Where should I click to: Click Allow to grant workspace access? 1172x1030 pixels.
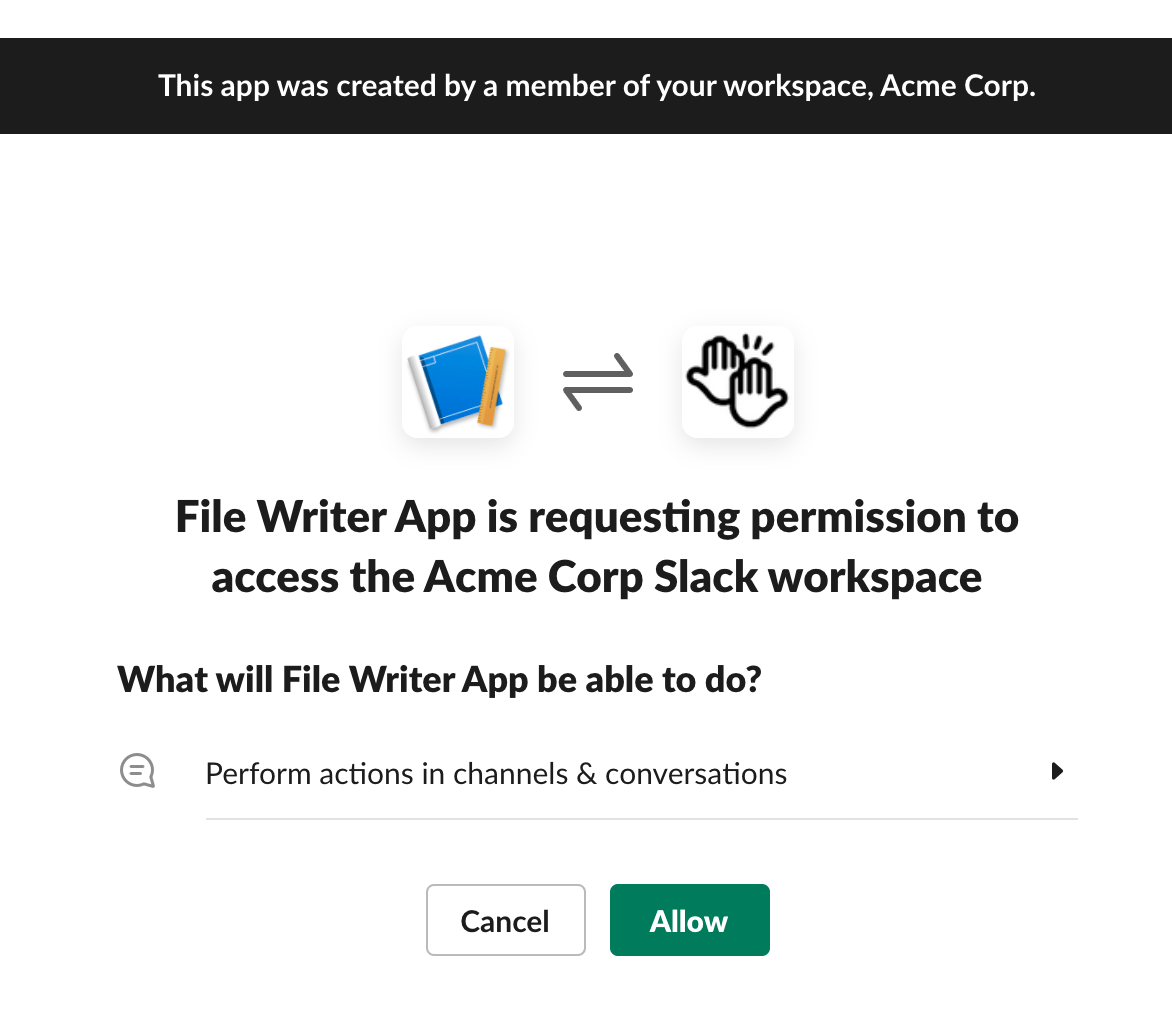click(x=689, y=919)
